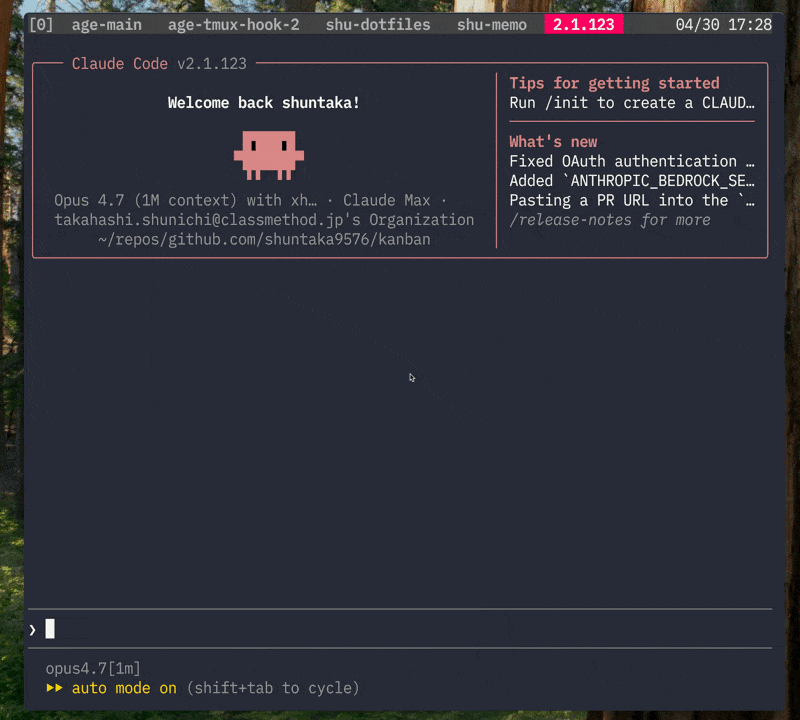Screen dimensions: 800x720
Task: Click the opus4.7[1m] status line
Action: (x=93, y=668)
